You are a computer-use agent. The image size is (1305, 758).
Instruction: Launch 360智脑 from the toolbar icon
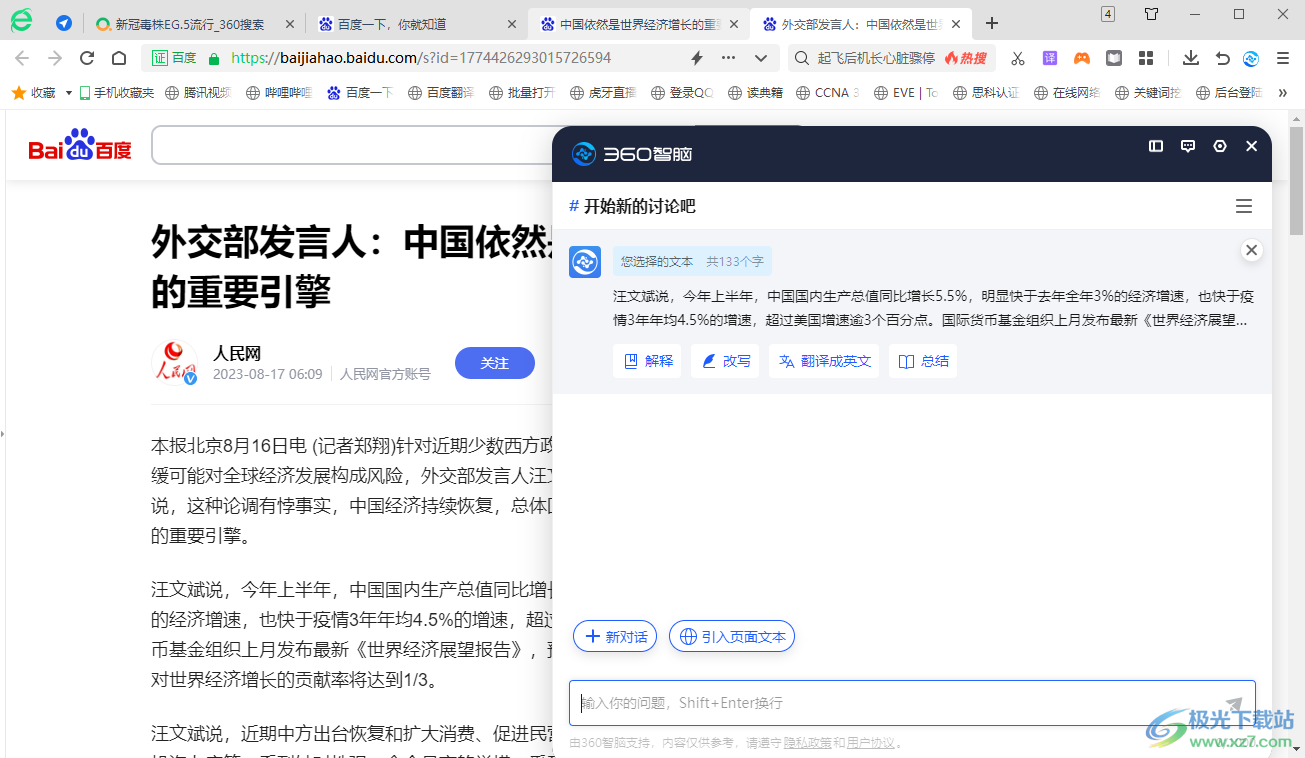1251,59
